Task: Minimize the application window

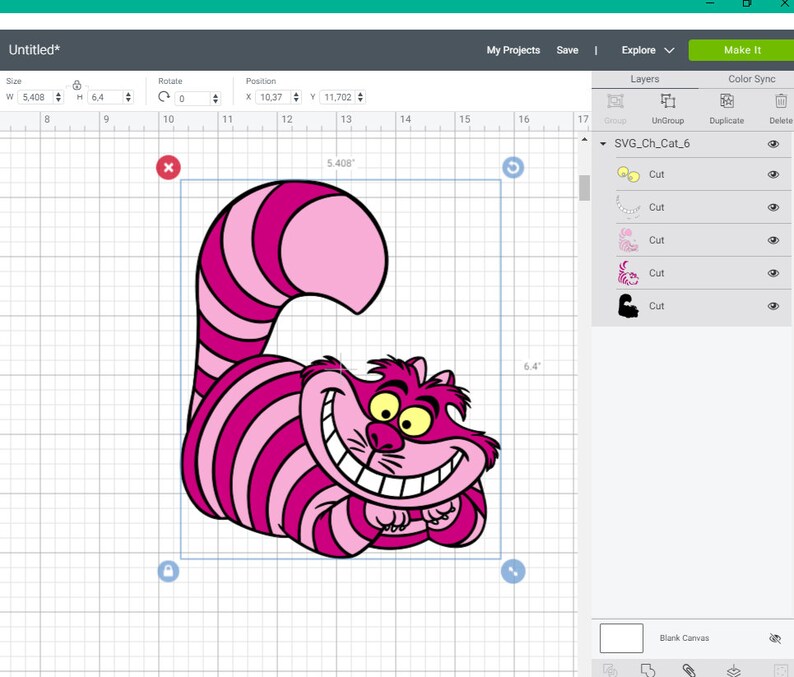Action: [x=710, y=3]
